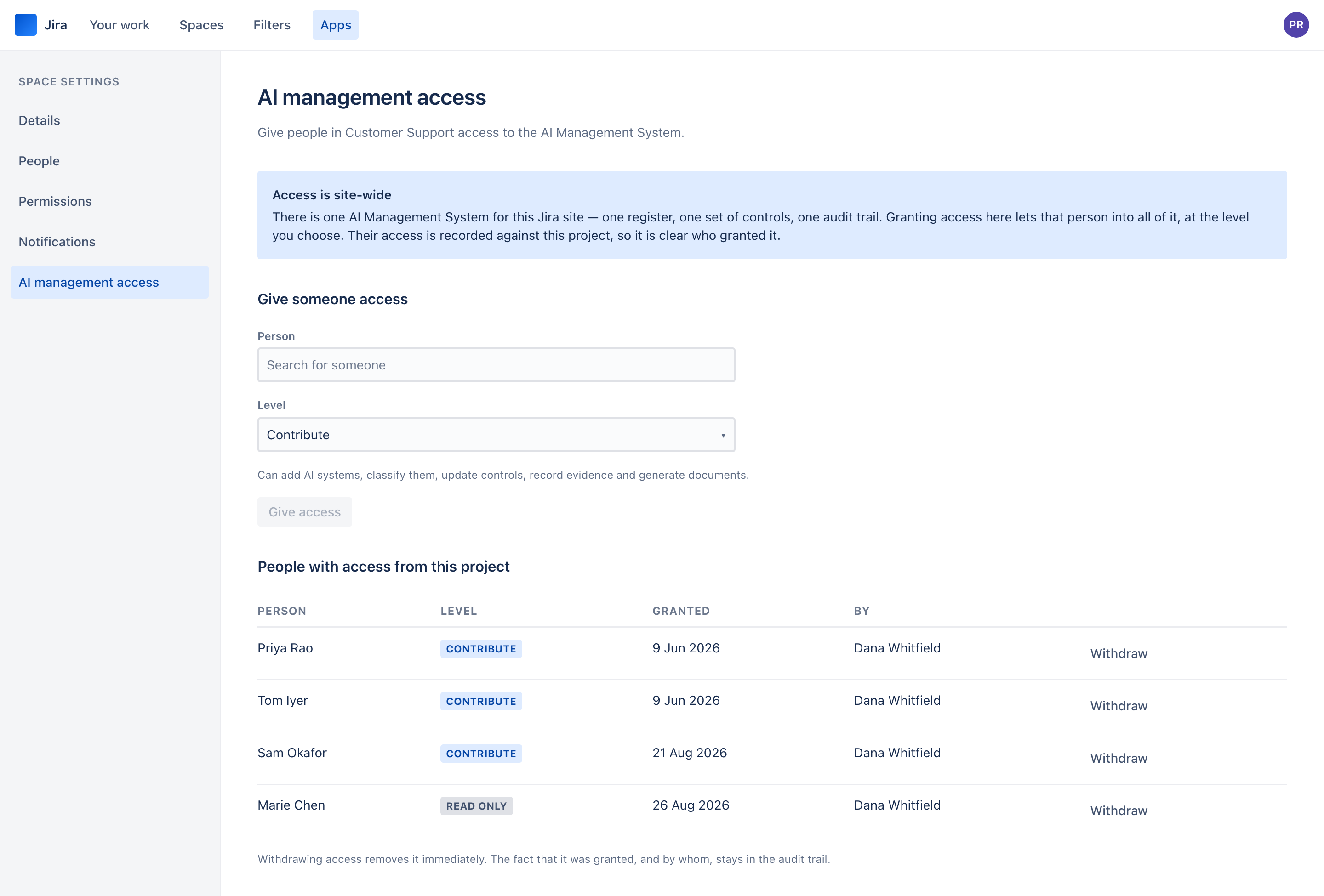Click the CONTRIBUTE badge in Tom Iyer's row

tap(481, 701)
